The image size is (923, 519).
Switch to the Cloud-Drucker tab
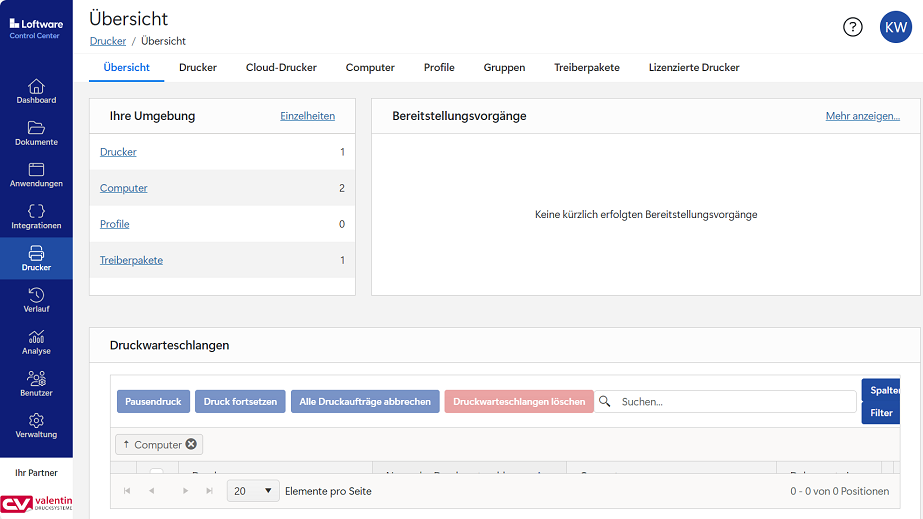pos(281,68)
